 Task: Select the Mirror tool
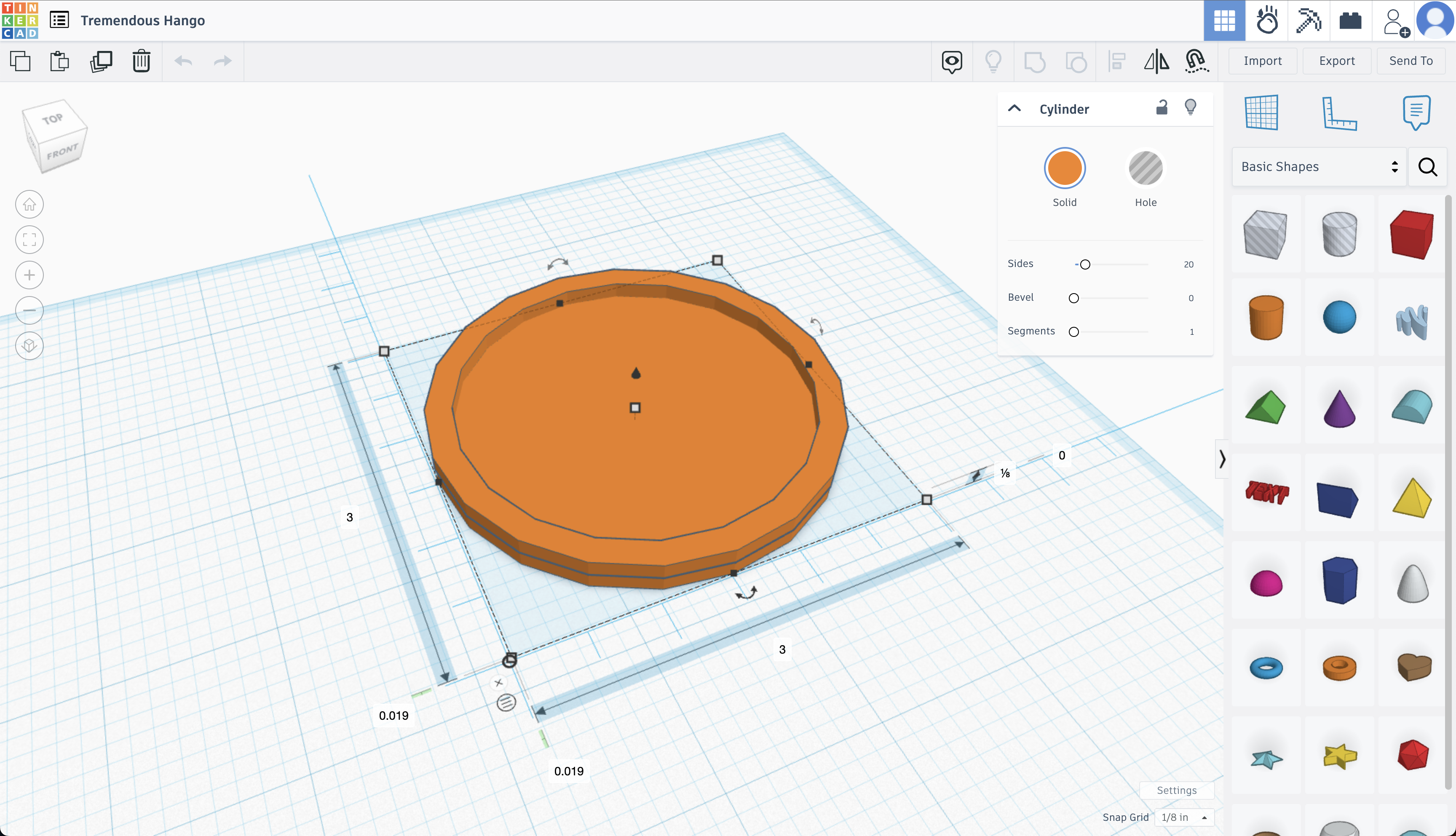pos(1156,61)
